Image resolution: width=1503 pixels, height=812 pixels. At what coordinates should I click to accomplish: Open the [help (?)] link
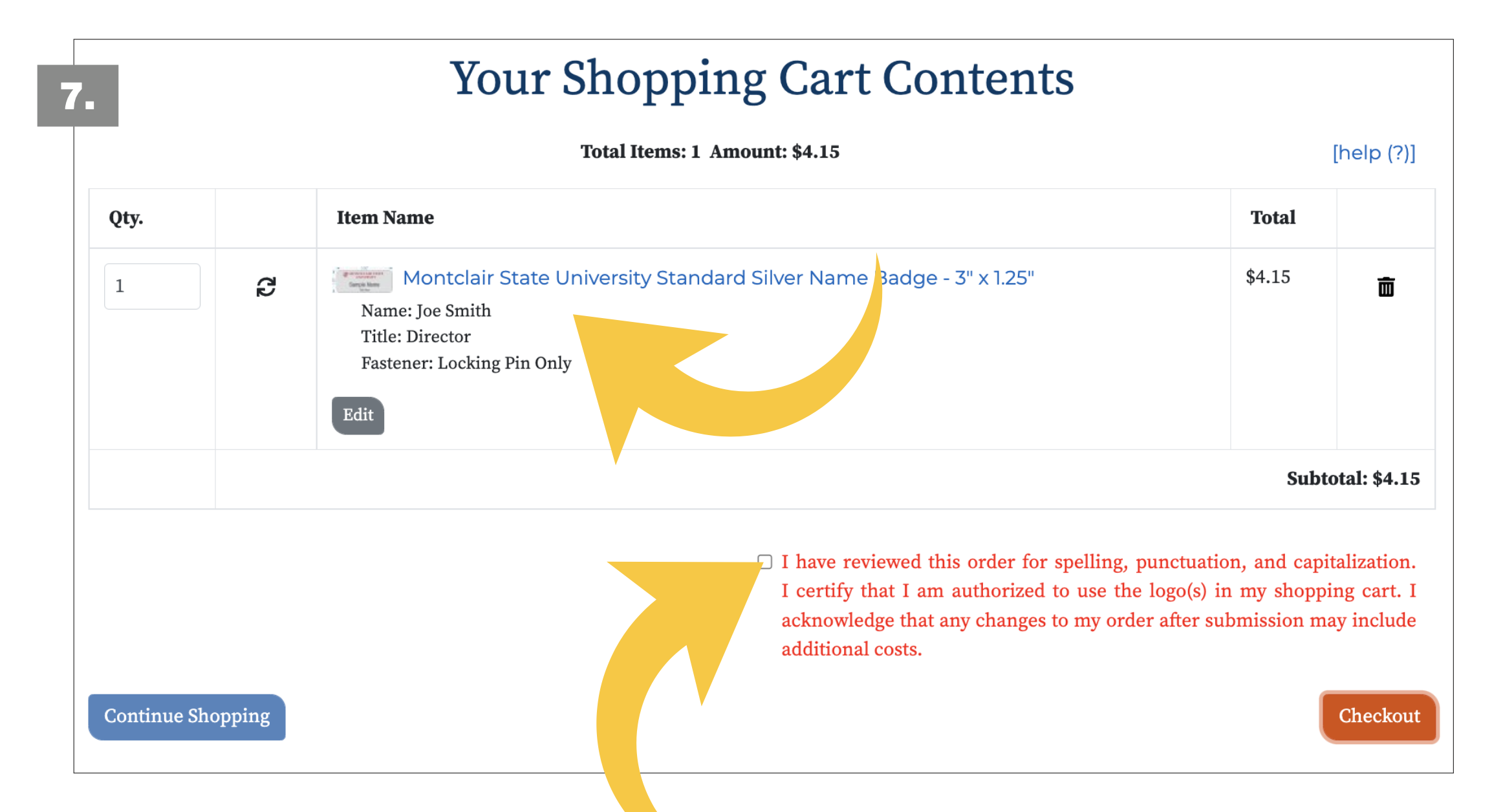1374,153
